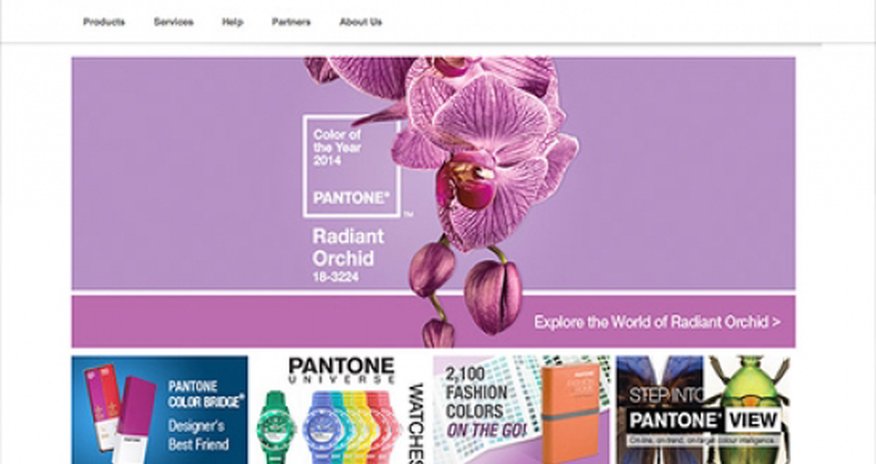This screenshot has width=876, height=464.
Task: Open the Partners menu
Action: (291, 22)
